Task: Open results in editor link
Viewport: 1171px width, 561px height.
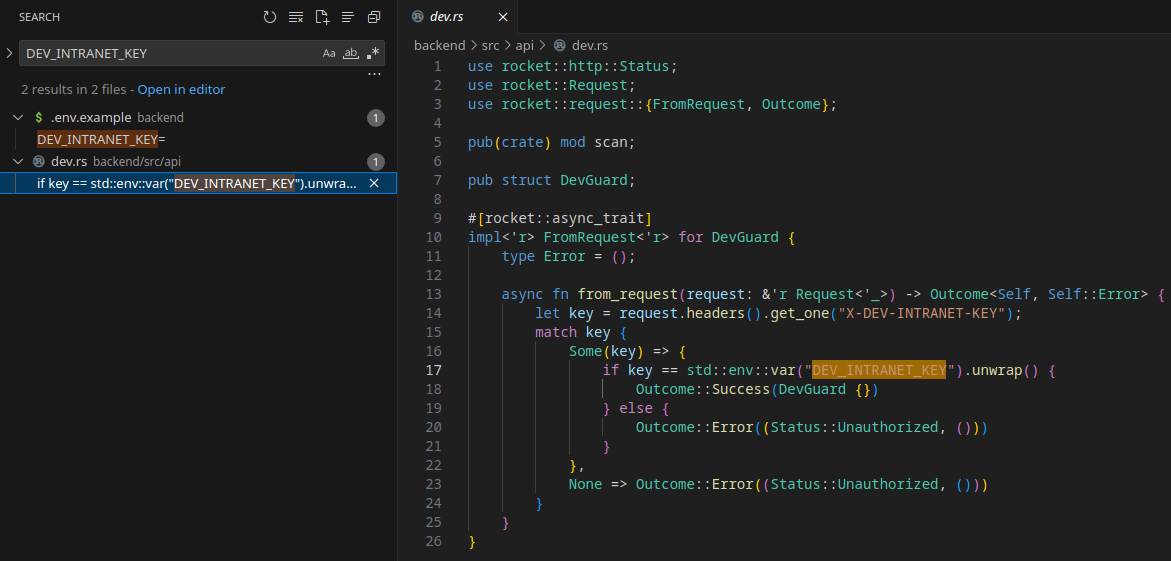Action: coord(181,90)
